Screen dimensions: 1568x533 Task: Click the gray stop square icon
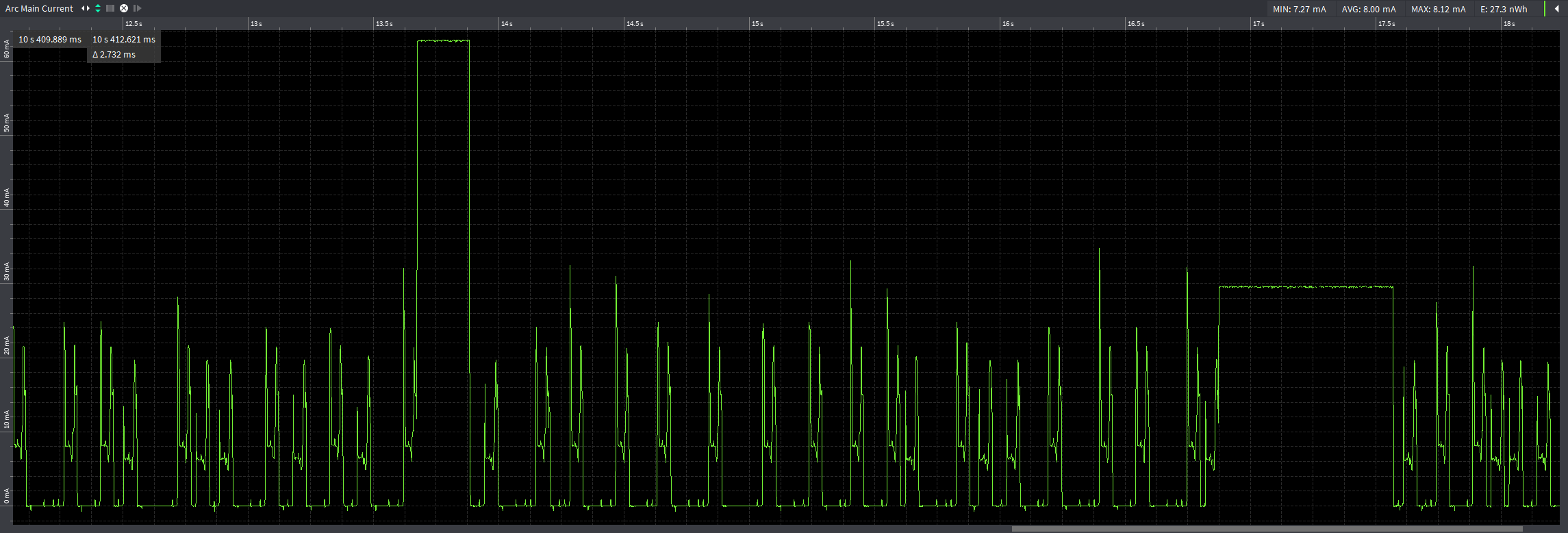110,8
